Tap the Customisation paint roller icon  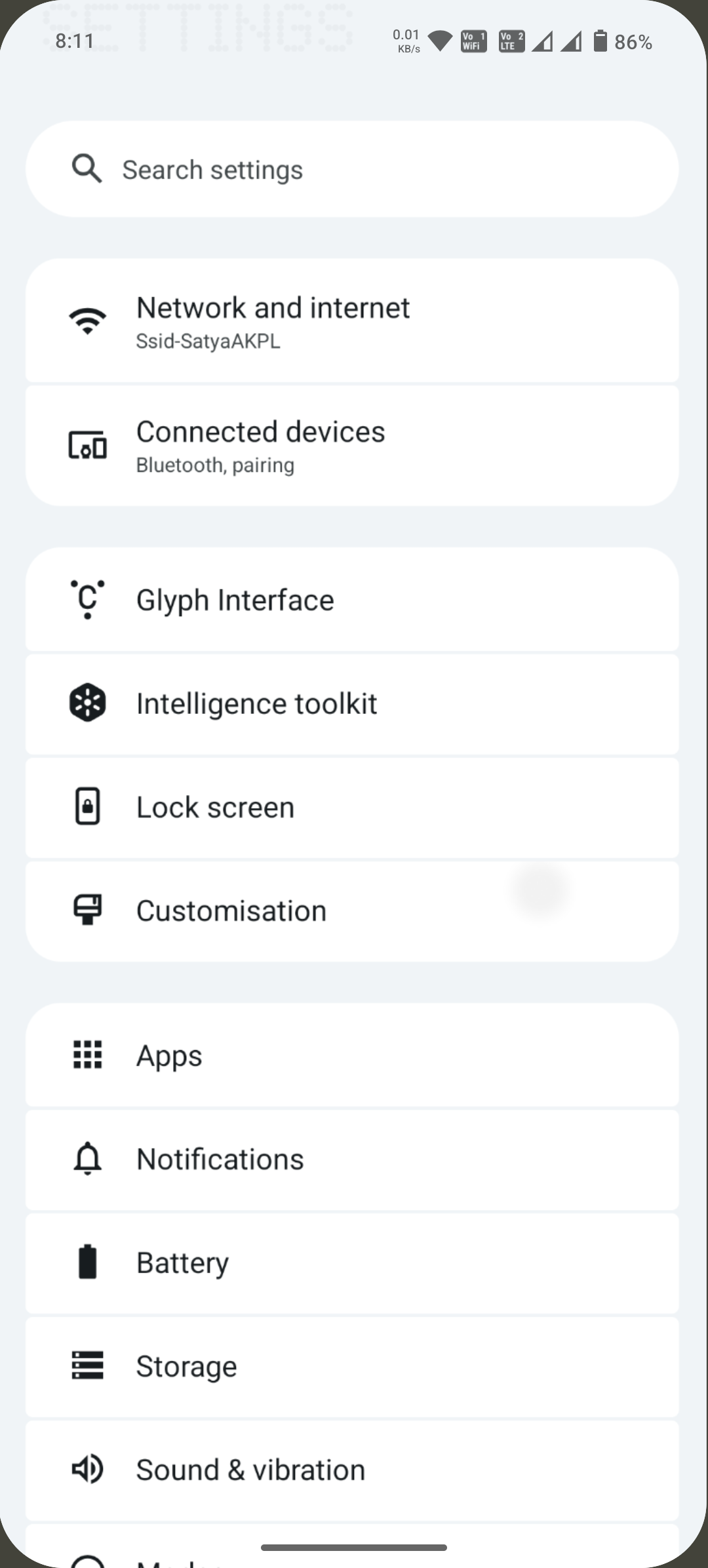click(87, 910)
